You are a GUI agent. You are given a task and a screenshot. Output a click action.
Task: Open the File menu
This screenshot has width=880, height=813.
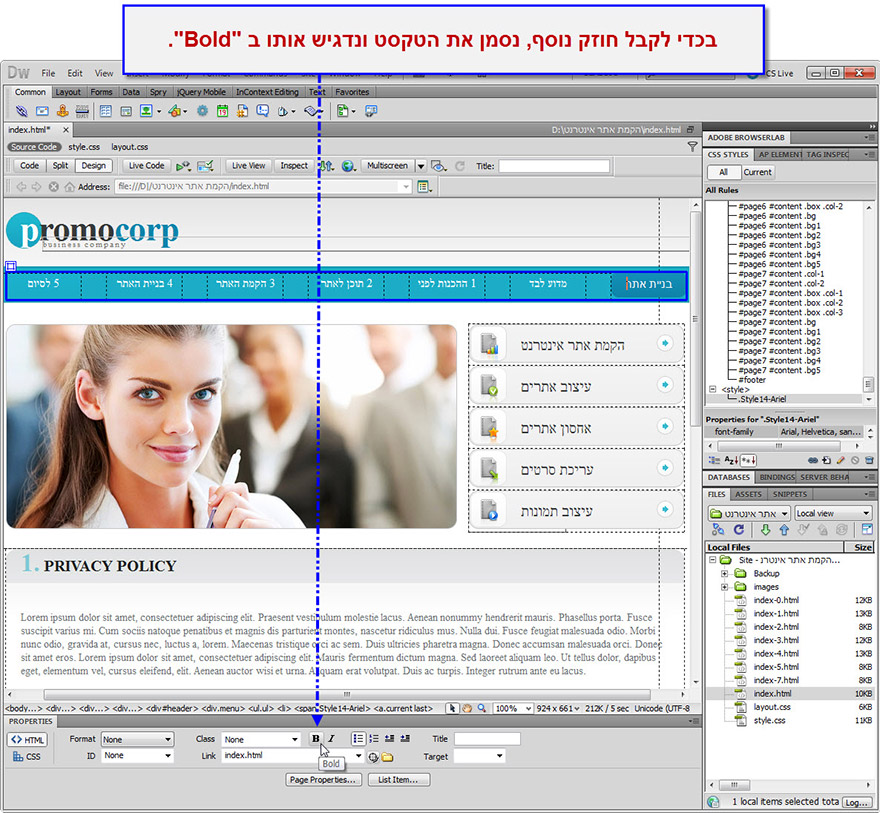click(x=48, y=74)
